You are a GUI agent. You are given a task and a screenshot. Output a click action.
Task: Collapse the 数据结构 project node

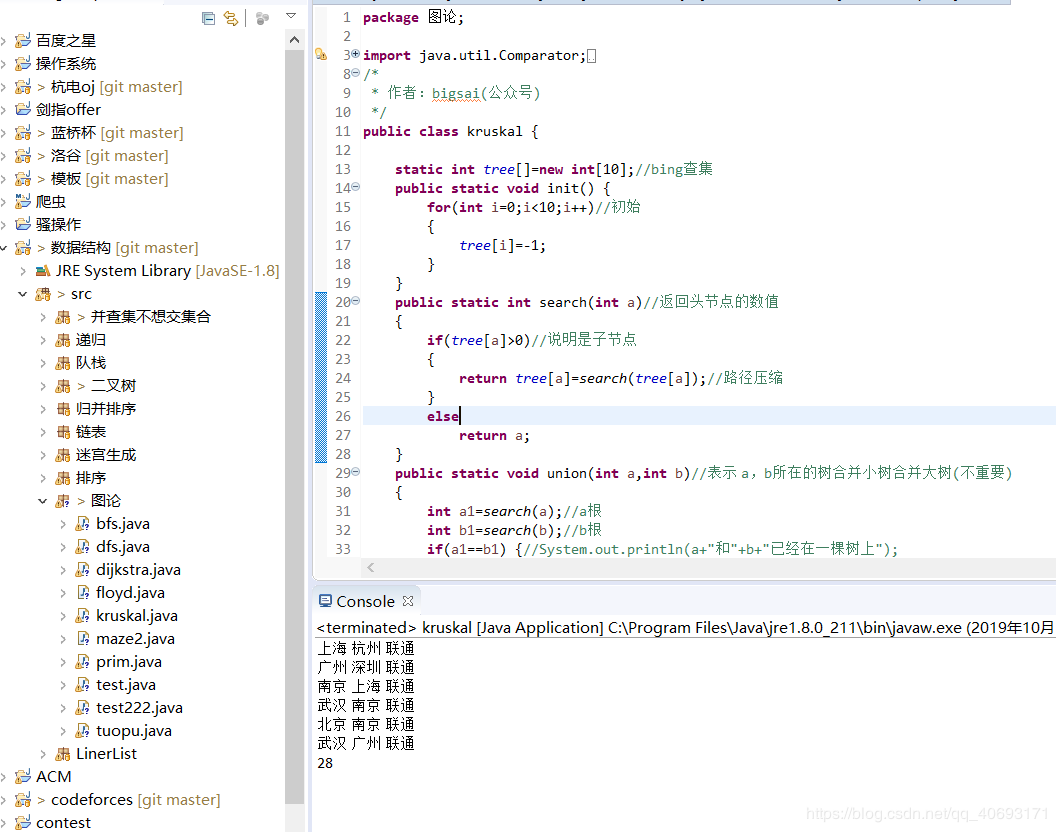[3, 248]
